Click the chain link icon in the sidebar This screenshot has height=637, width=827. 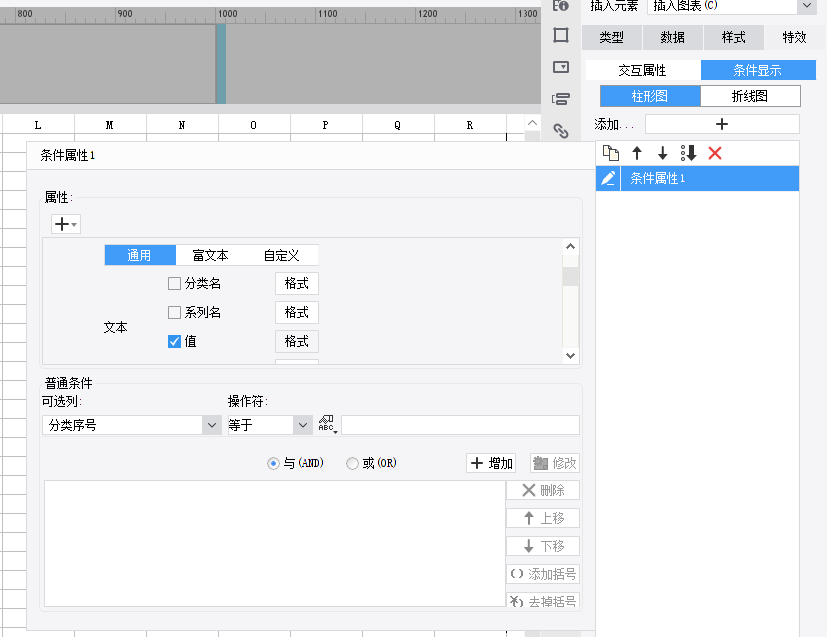561,131
